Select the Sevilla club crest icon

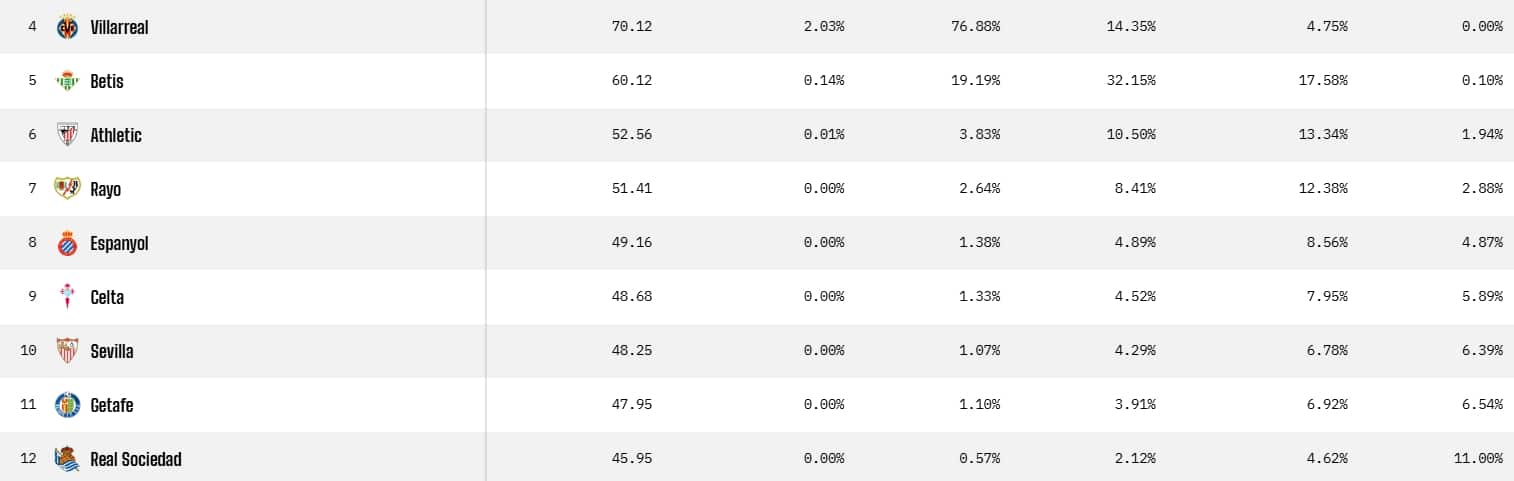point(67,351)
